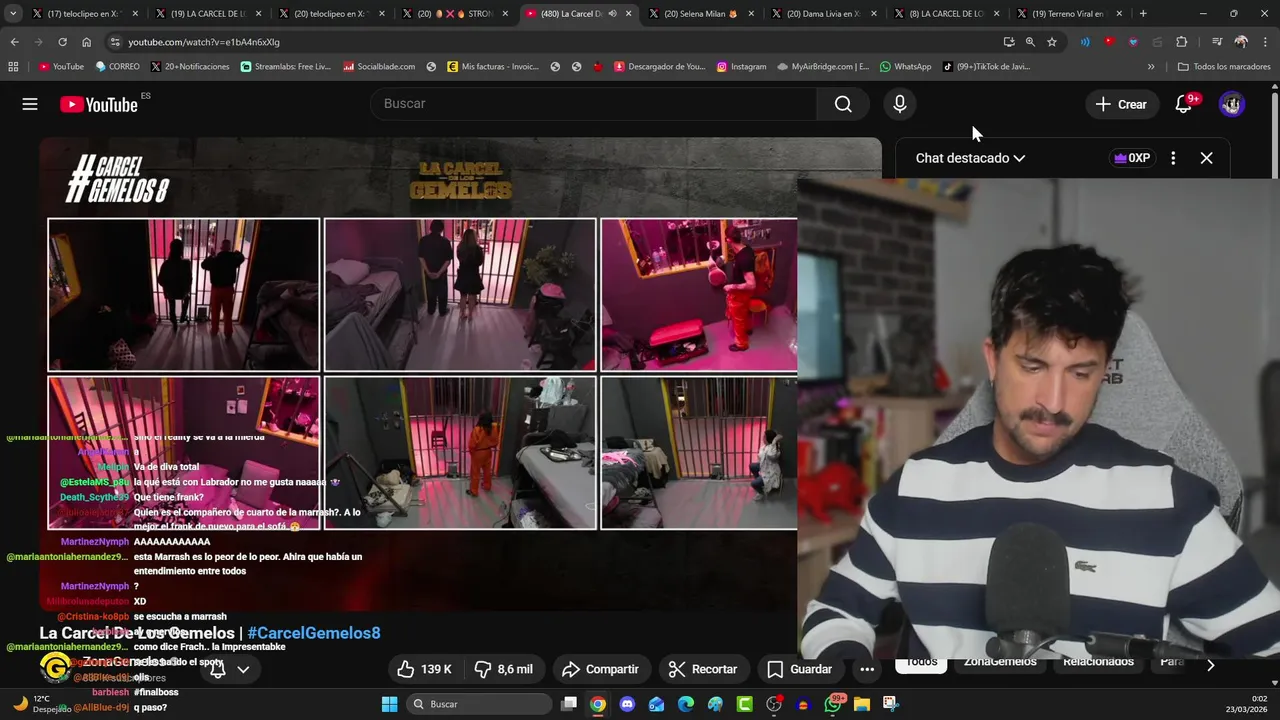Open the Streamlabs bookmark

coord(286,67)
